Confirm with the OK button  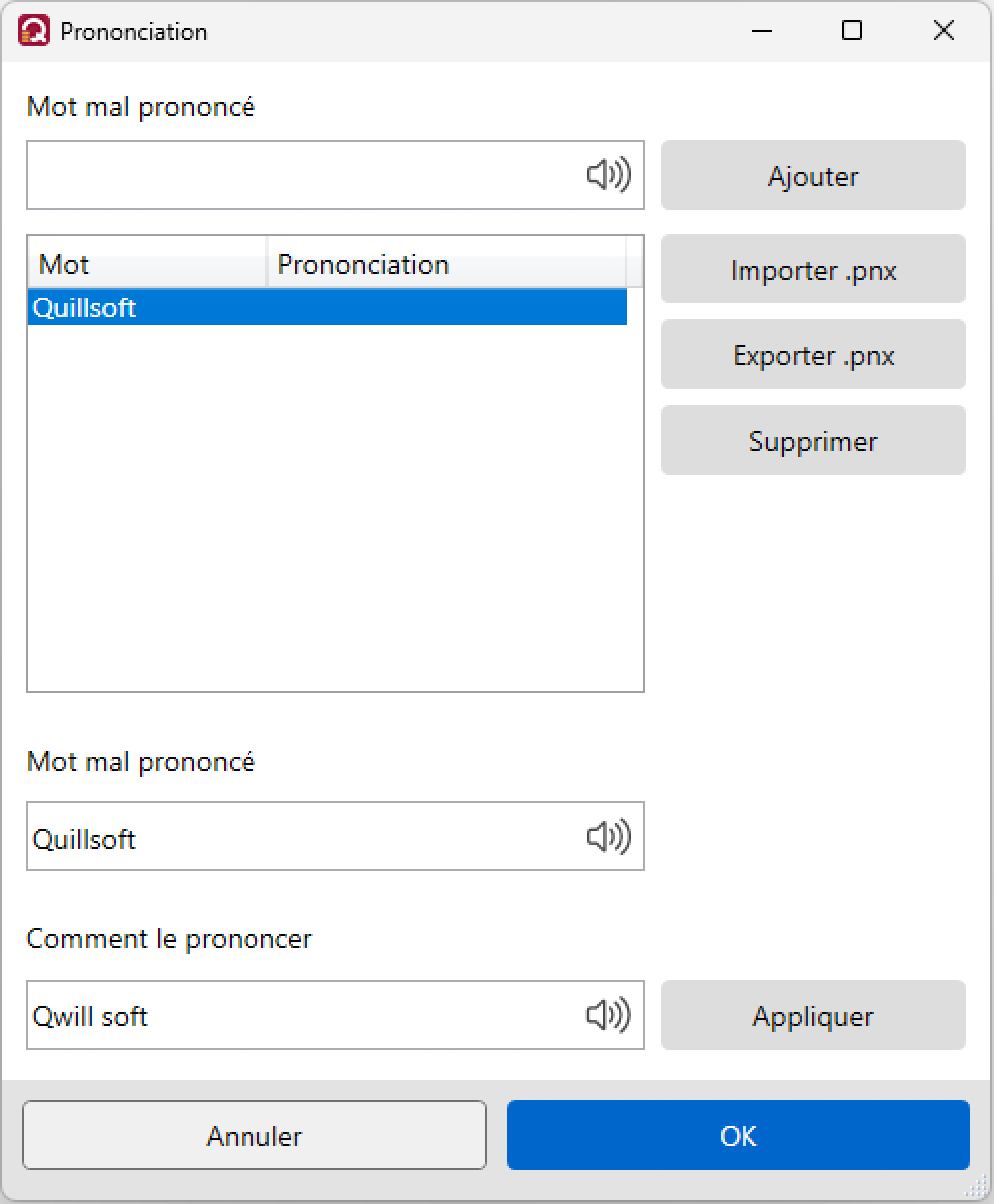pyautogui.click(x=738, y=1135)
